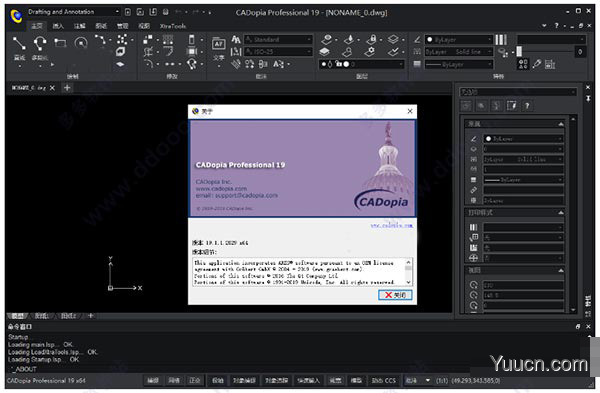This screenshot has height=393, width=600.
Task: Click the New document icon in quick access
Action: 128,12
